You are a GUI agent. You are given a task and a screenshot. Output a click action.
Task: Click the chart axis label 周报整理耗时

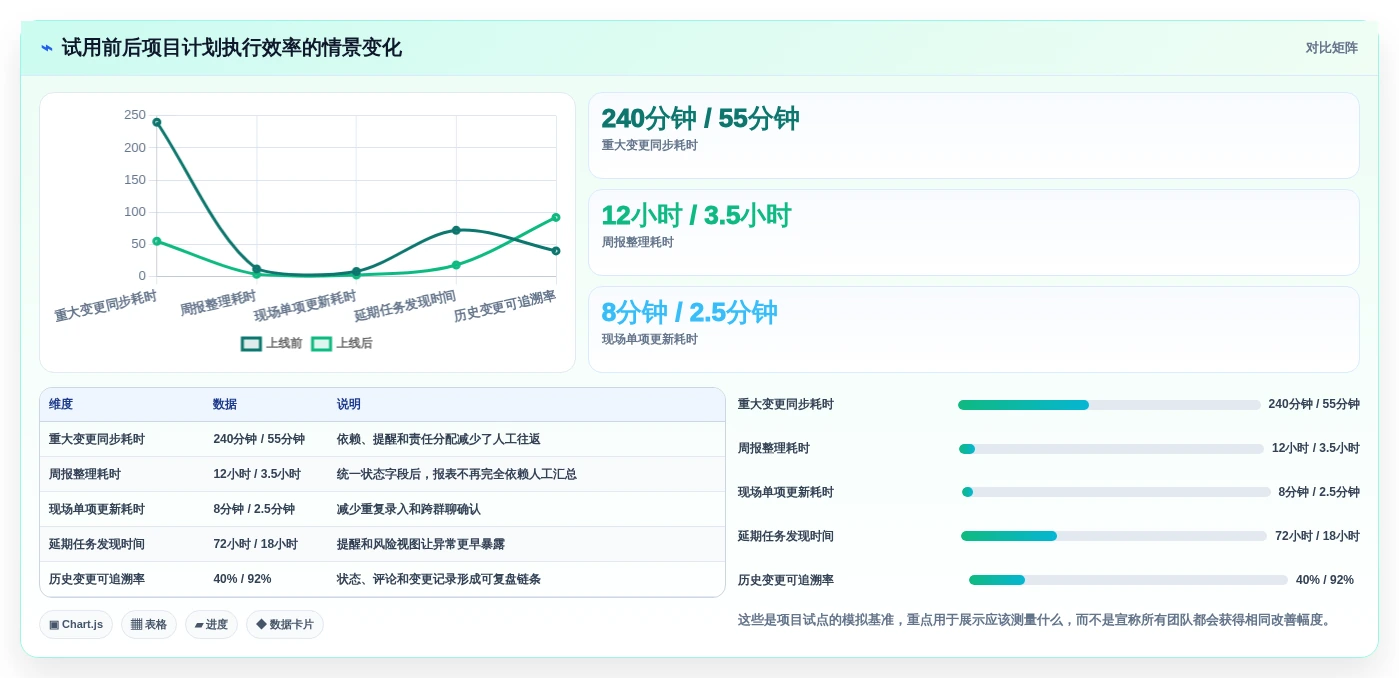pos(218,303)
